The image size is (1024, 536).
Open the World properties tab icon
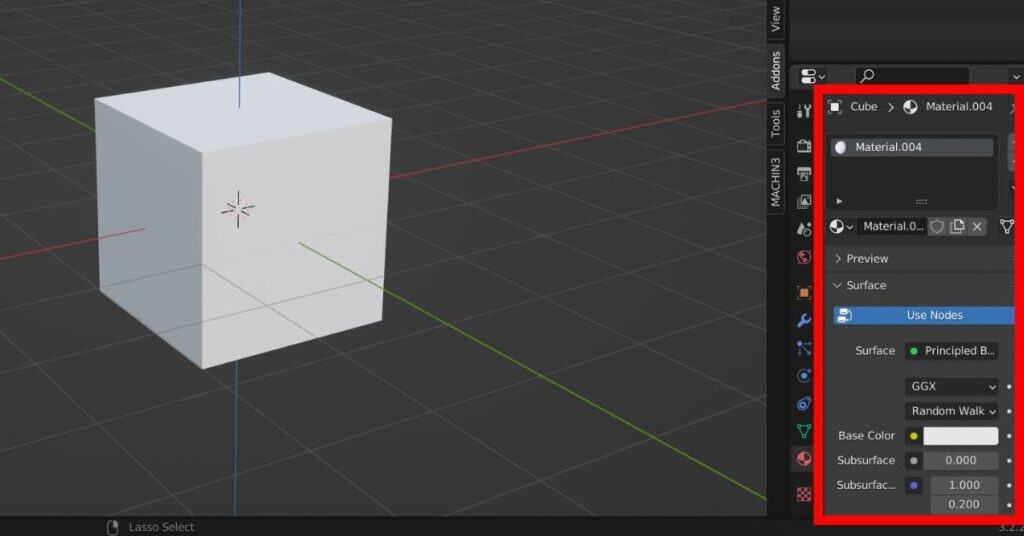click(x=804, y=258)
